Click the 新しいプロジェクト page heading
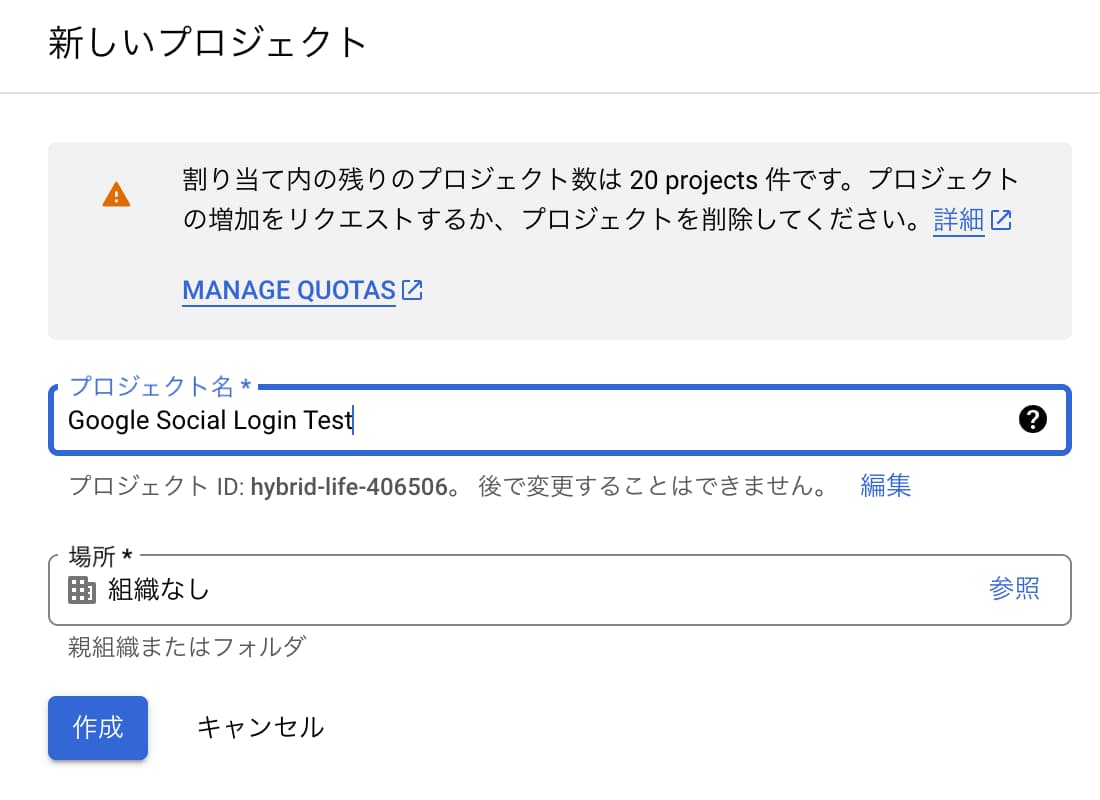 (x=208, y=42)
